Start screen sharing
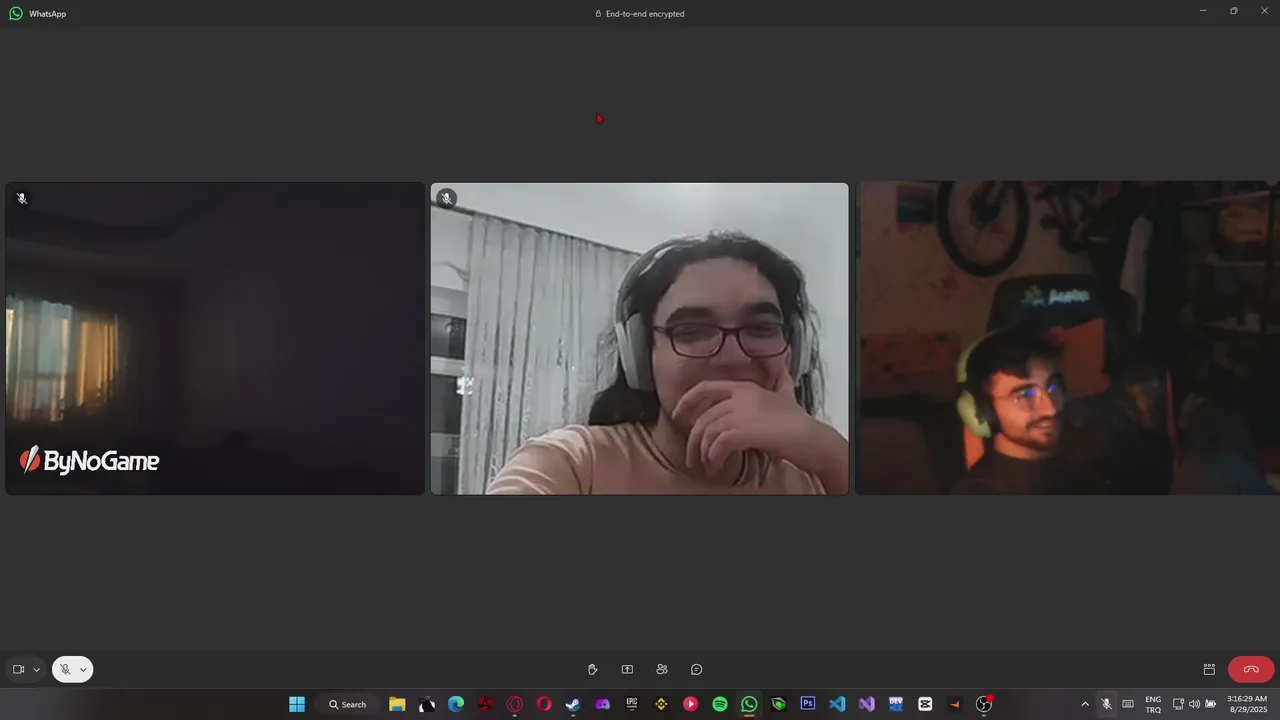This screenshot has width=1280, height=720. 627,669
